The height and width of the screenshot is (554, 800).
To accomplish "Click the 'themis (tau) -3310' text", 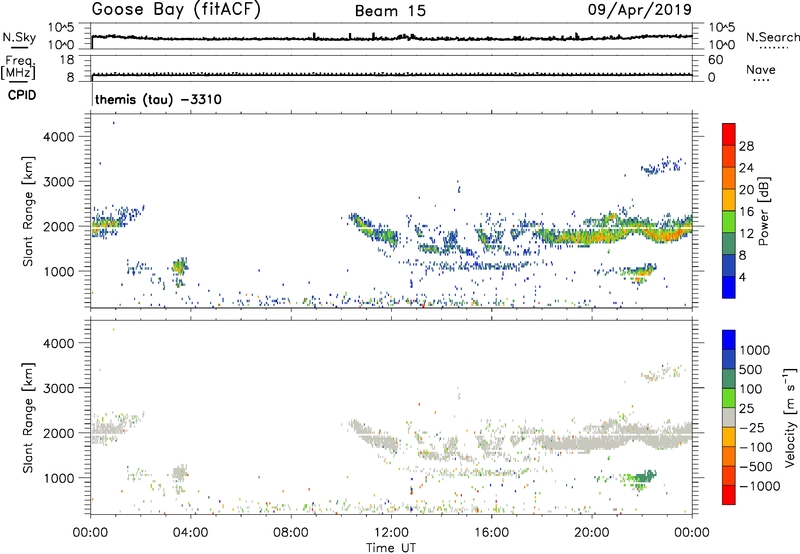I will (x=158, y=99).
